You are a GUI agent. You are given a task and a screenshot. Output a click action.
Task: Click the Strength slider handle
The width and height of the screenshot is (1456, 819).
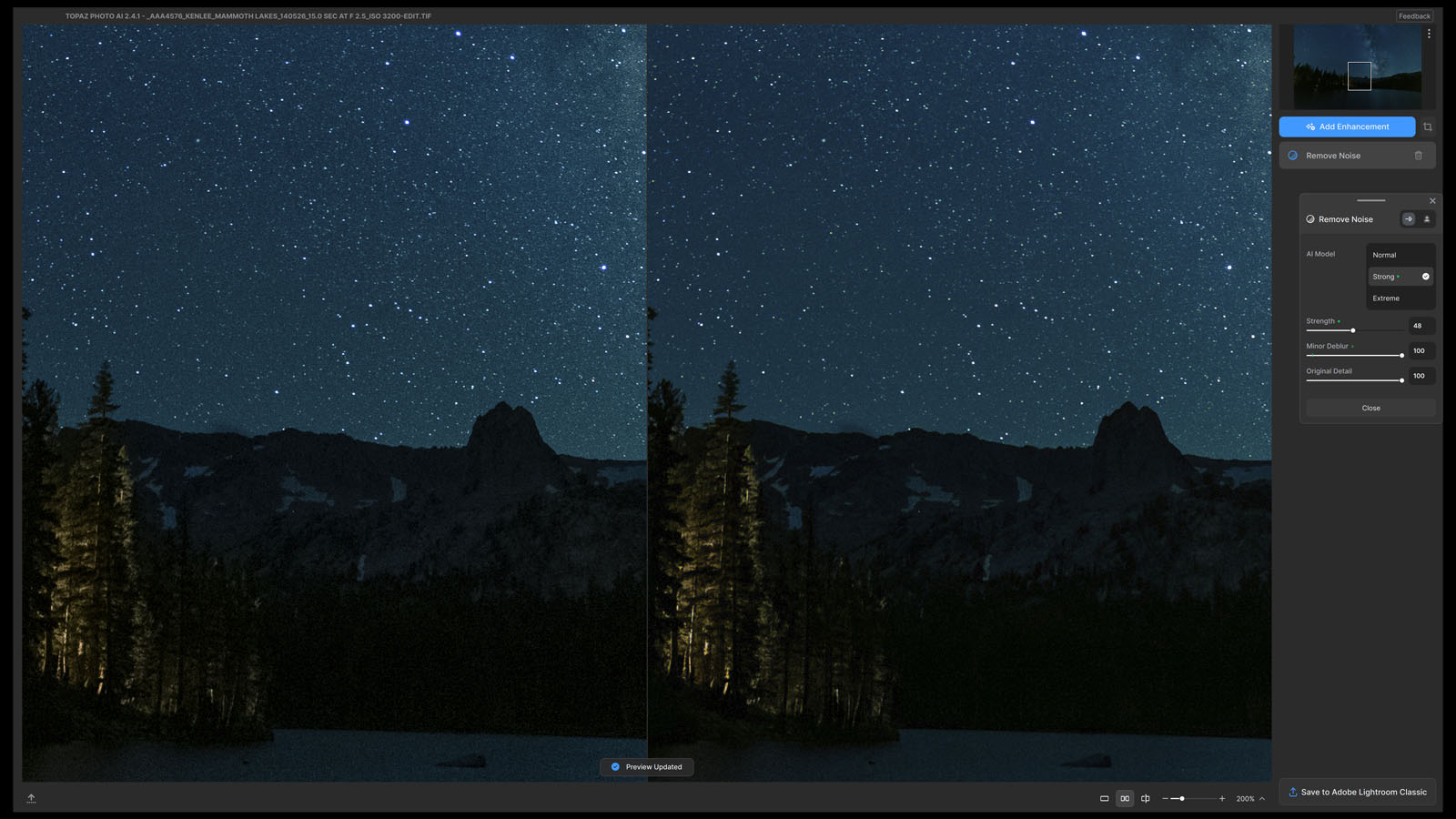coord(1353,330)
